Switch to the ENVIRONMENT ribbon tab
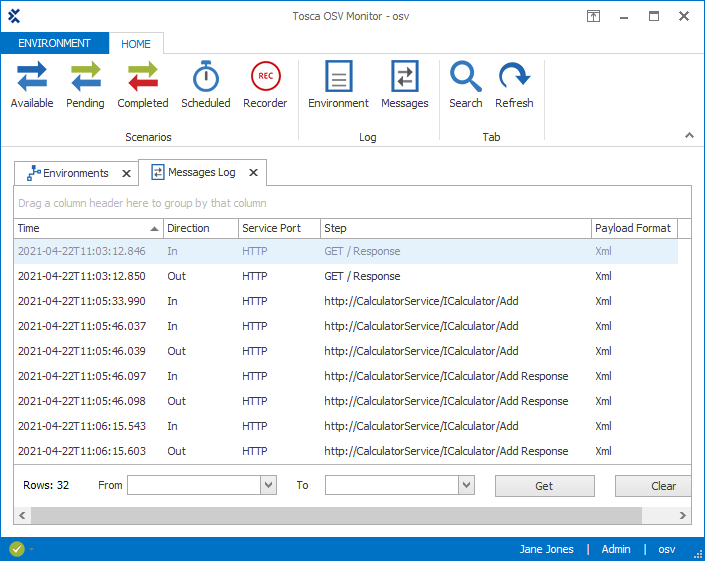 coord(54,44)
